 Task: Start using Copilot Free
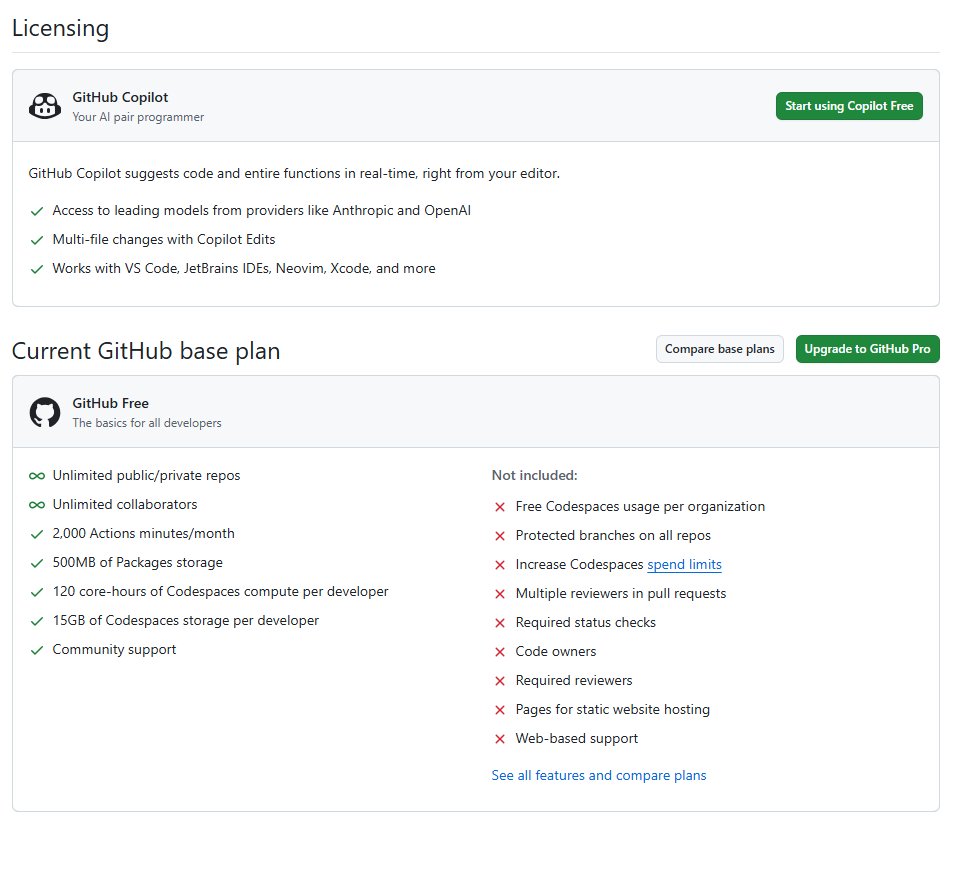click(x=849, y=106)
